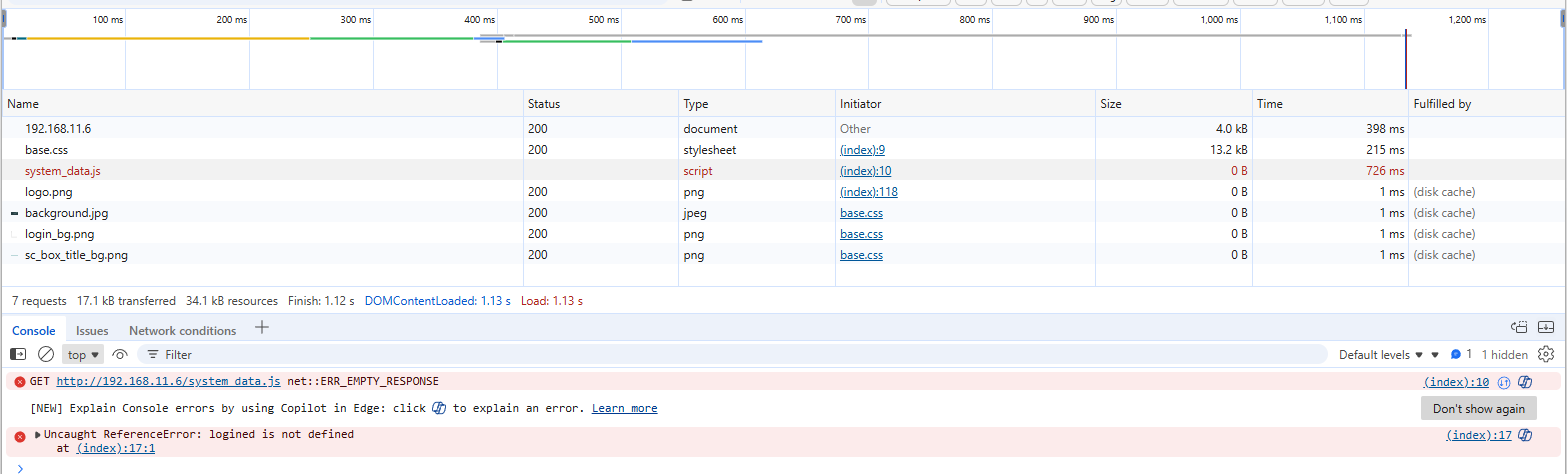Click the blue issues counter icon

pos(1456,354)
